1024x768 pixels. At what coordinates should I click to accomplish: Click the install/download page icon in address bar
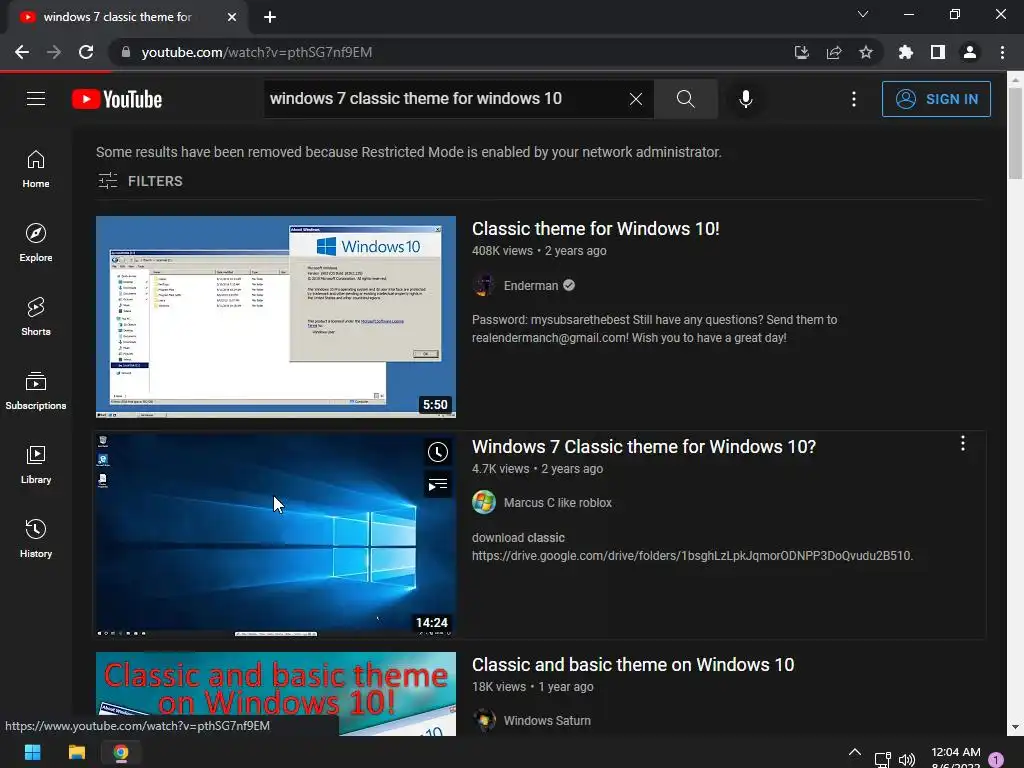(x=801, y=52)
